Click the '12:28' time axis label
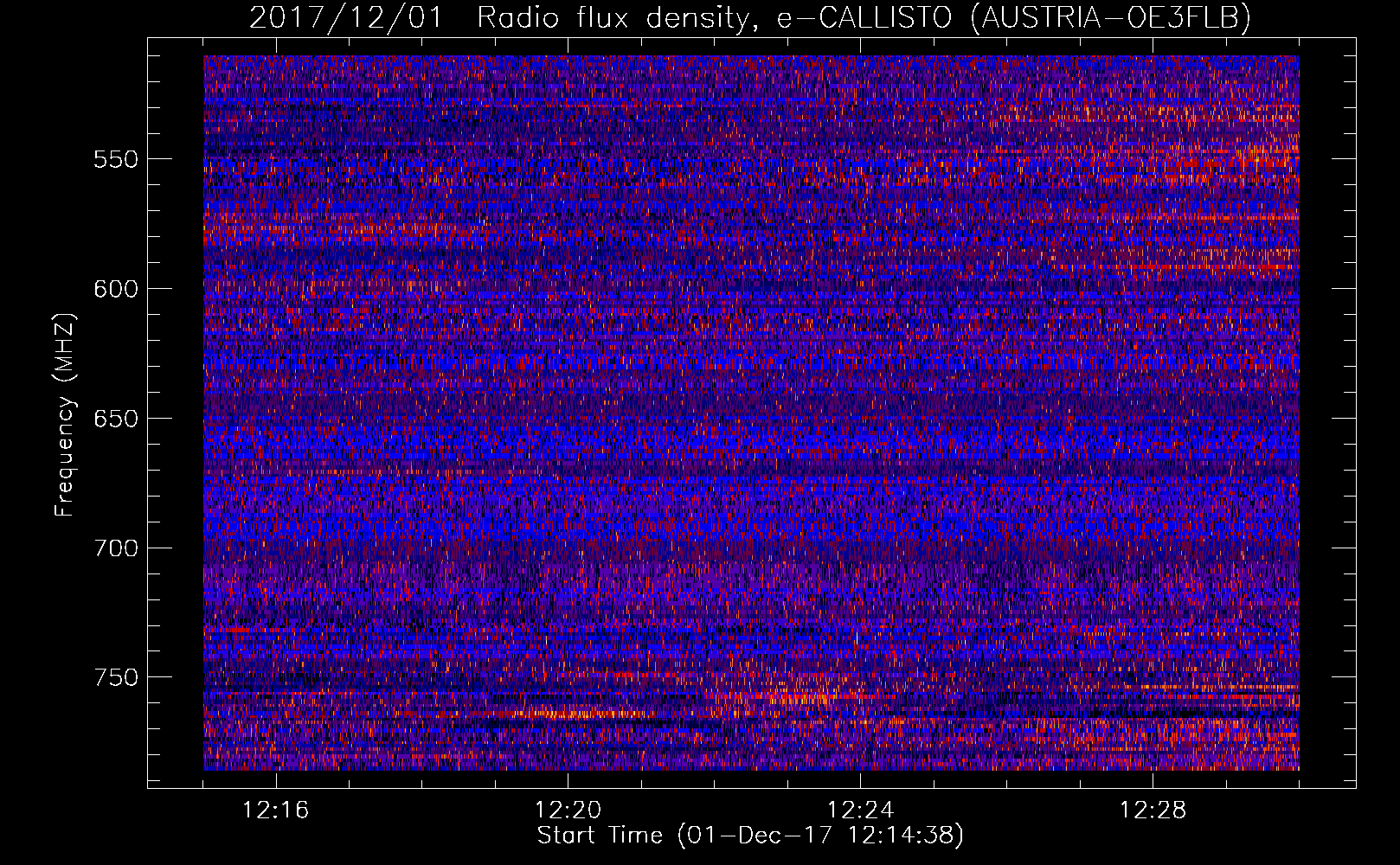1400x865 pixels. click(x=1153, y=811)
